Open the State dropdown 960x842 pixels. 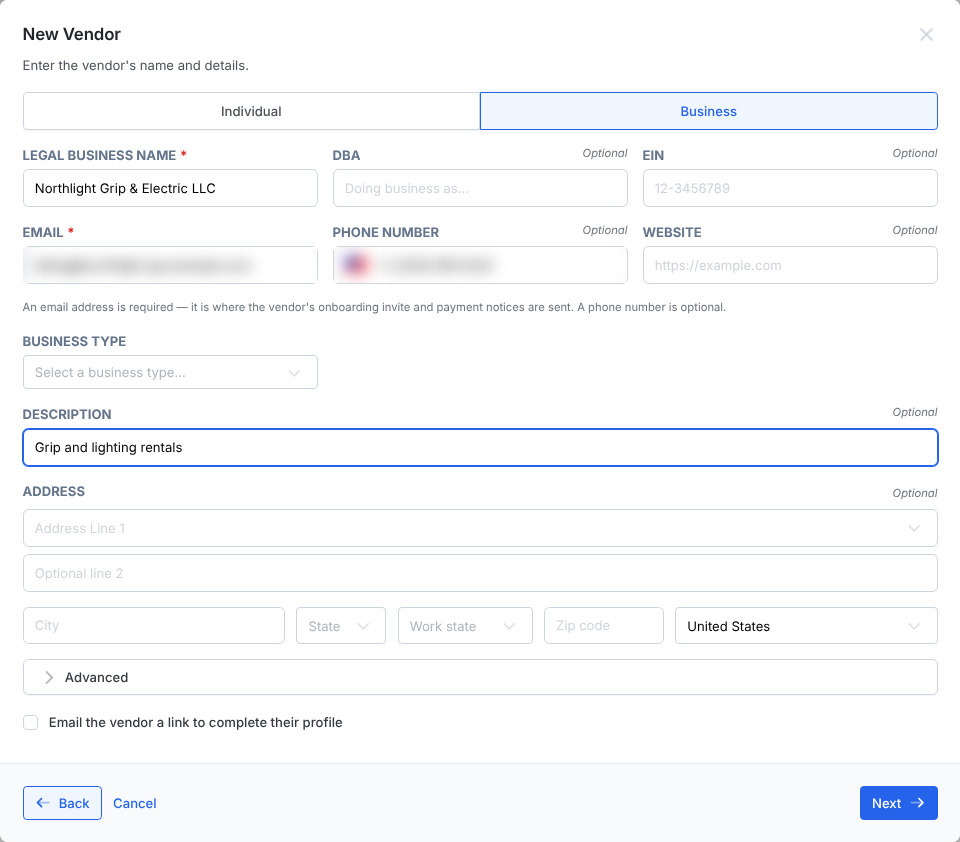341,626
